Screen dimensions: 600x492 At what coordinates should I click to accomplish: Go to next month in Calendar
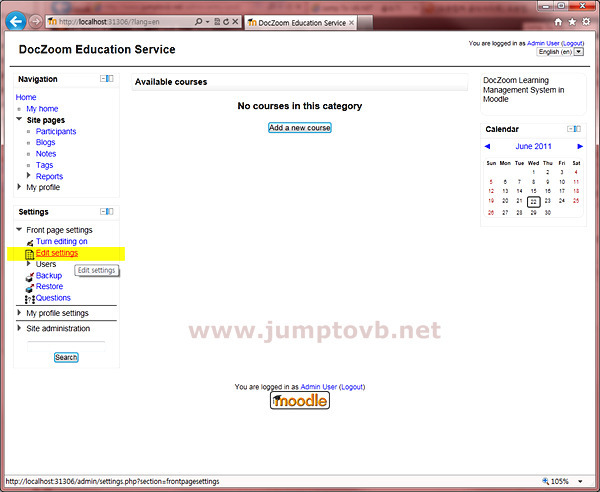[580, 146]
